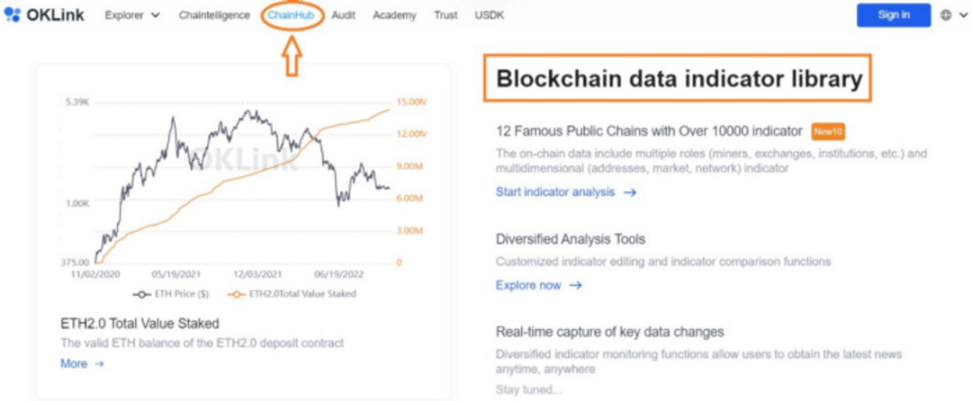This screenshot has height=401, width=972.
Task: Click the arrow next to More
Action: (x=99, y=364)
